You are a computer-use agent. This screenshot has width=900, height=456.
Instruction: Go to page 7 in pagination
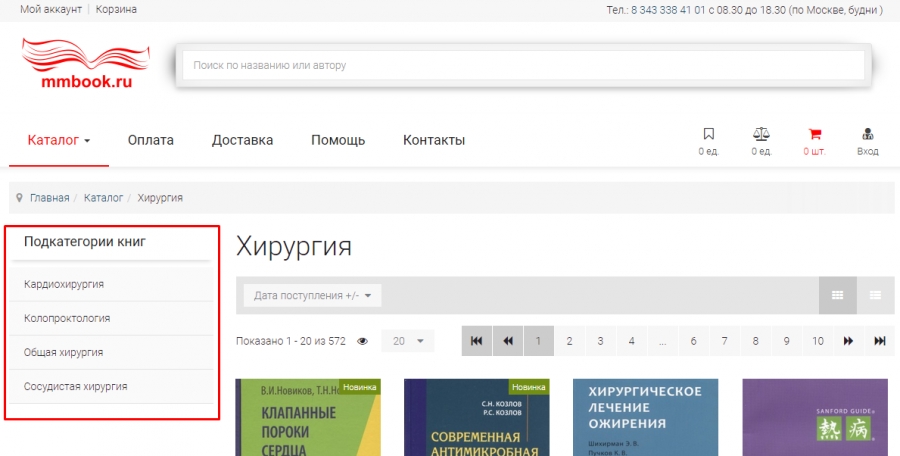tap(724, 341)
